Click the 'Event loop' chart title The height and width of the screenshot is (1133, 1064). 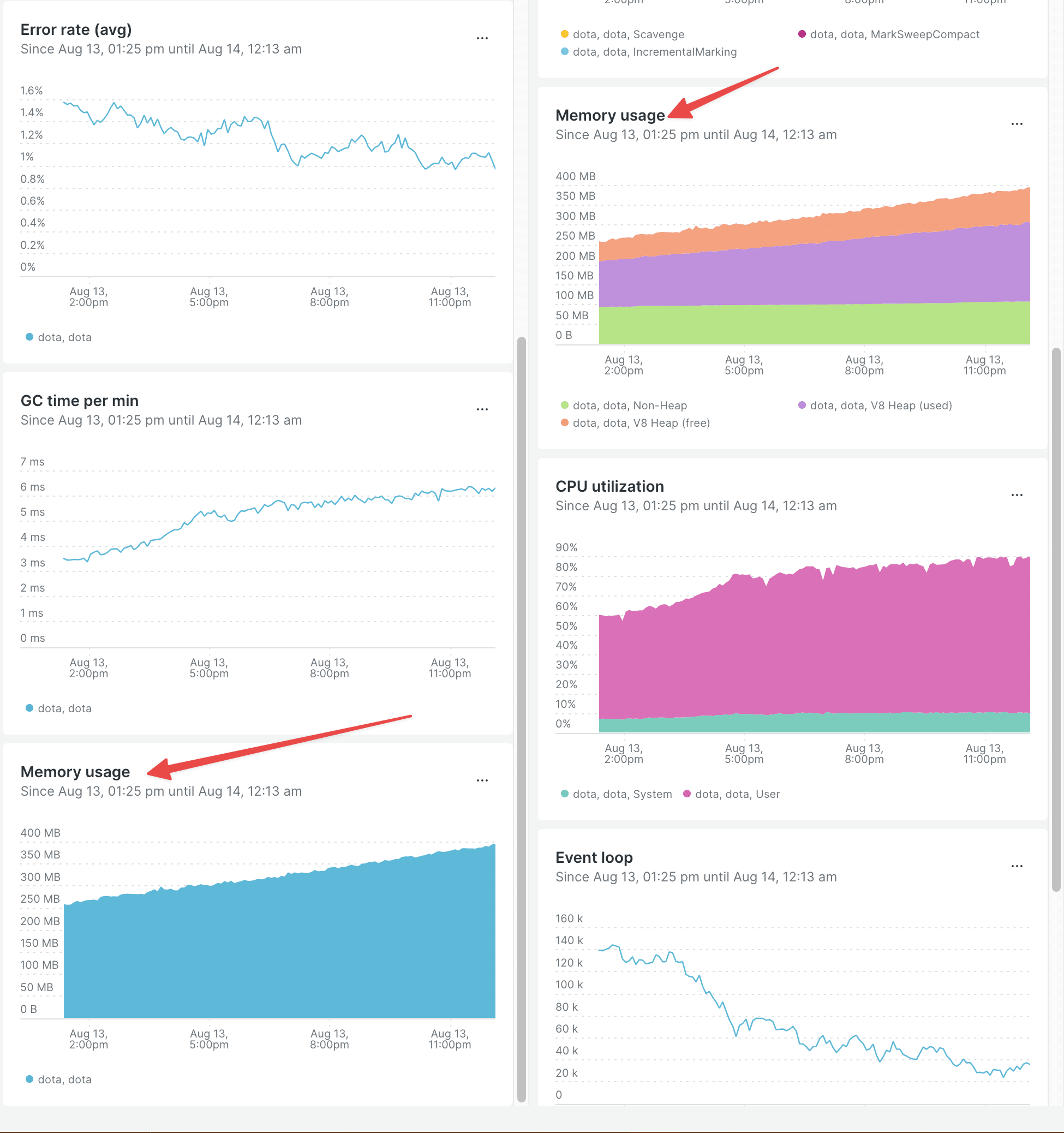click(594, 857)
